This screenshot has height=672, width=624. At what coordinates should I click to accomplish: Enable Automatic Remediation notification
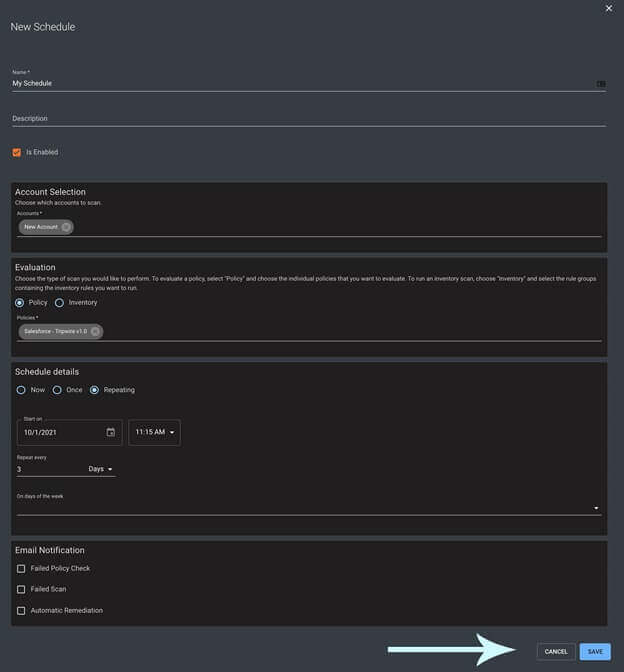pyautogui.click(x=21, y=610)
